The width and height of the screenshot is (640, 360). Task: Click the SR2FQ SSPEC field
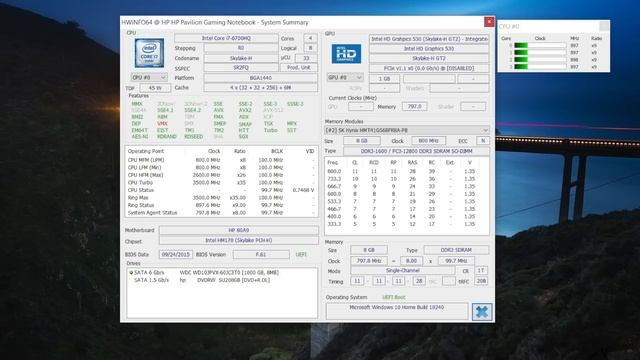point(241,68)
